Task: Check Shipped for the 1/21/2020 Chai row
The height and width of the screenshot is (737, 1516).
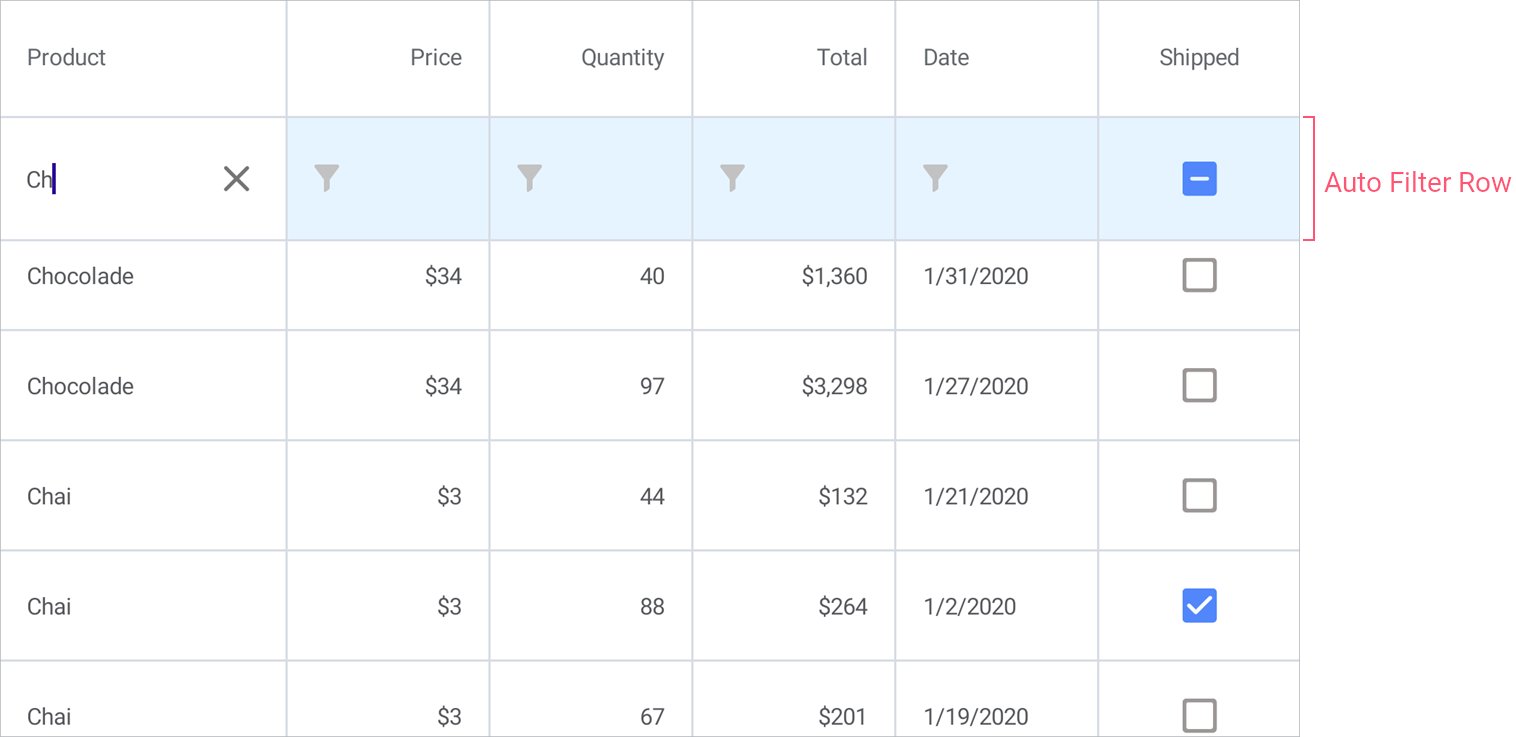Action: pyautogui.click(x=1199, y=495)
